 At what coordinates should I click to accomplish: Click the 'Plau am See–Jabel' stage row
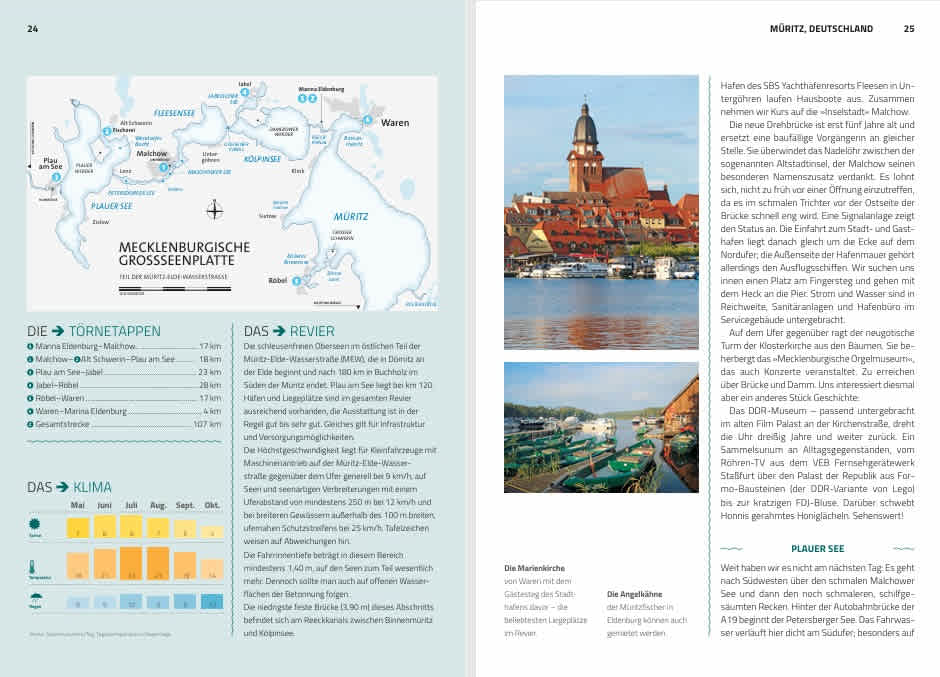(x=124, y=372)
